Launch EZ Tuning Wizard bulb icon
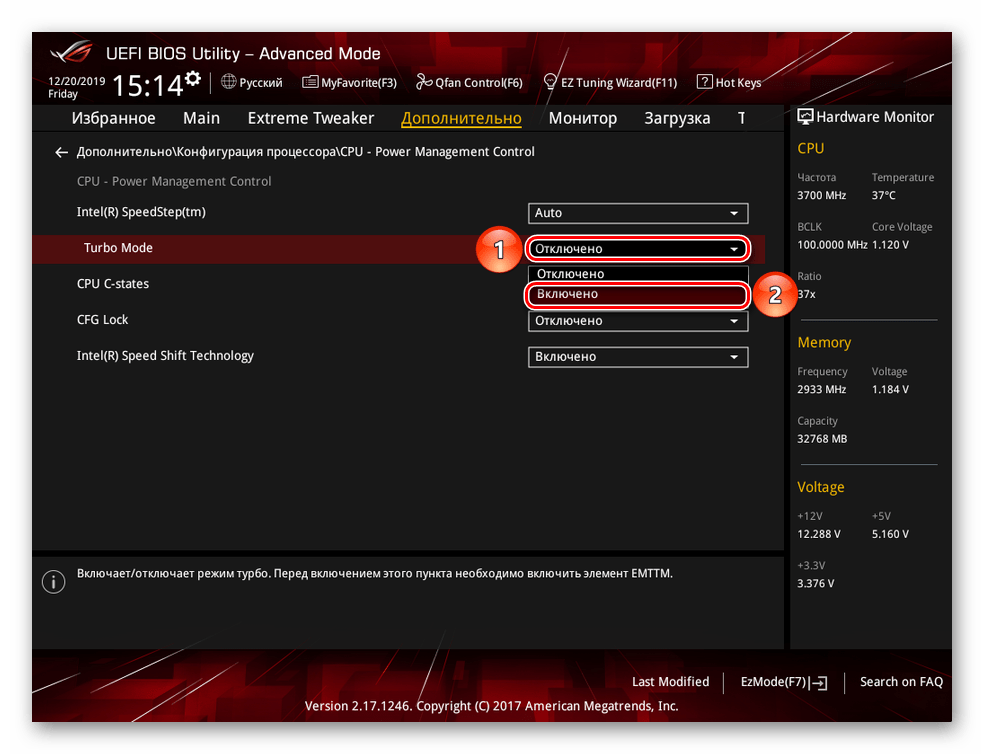Viewport: 984px width, 754px height. tap(550, 82)
